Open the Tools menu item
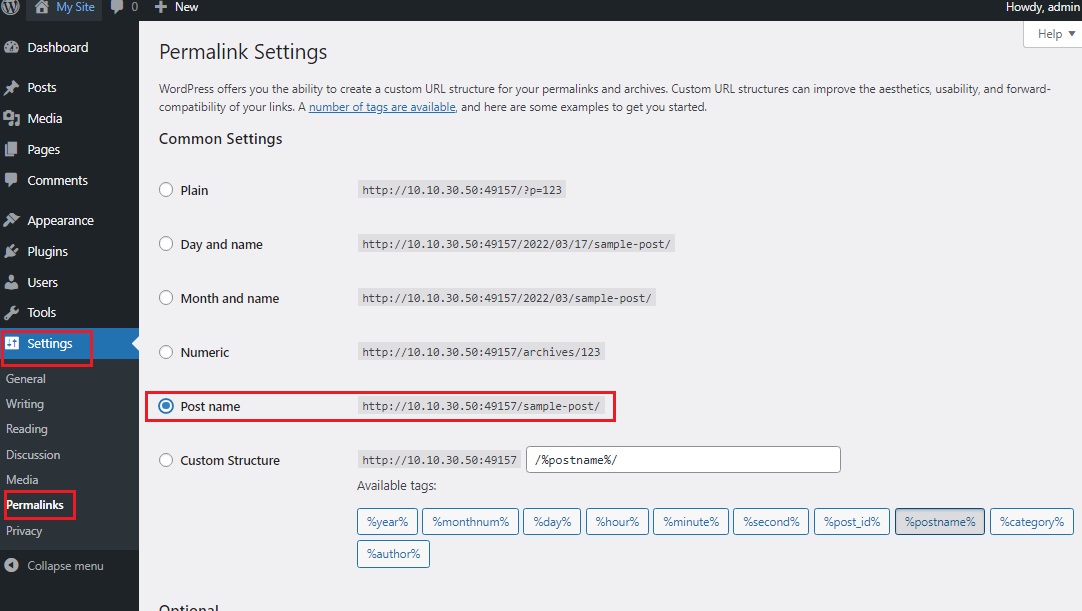The height and width of the screenshot is (611, 1082). pos(41,313)
